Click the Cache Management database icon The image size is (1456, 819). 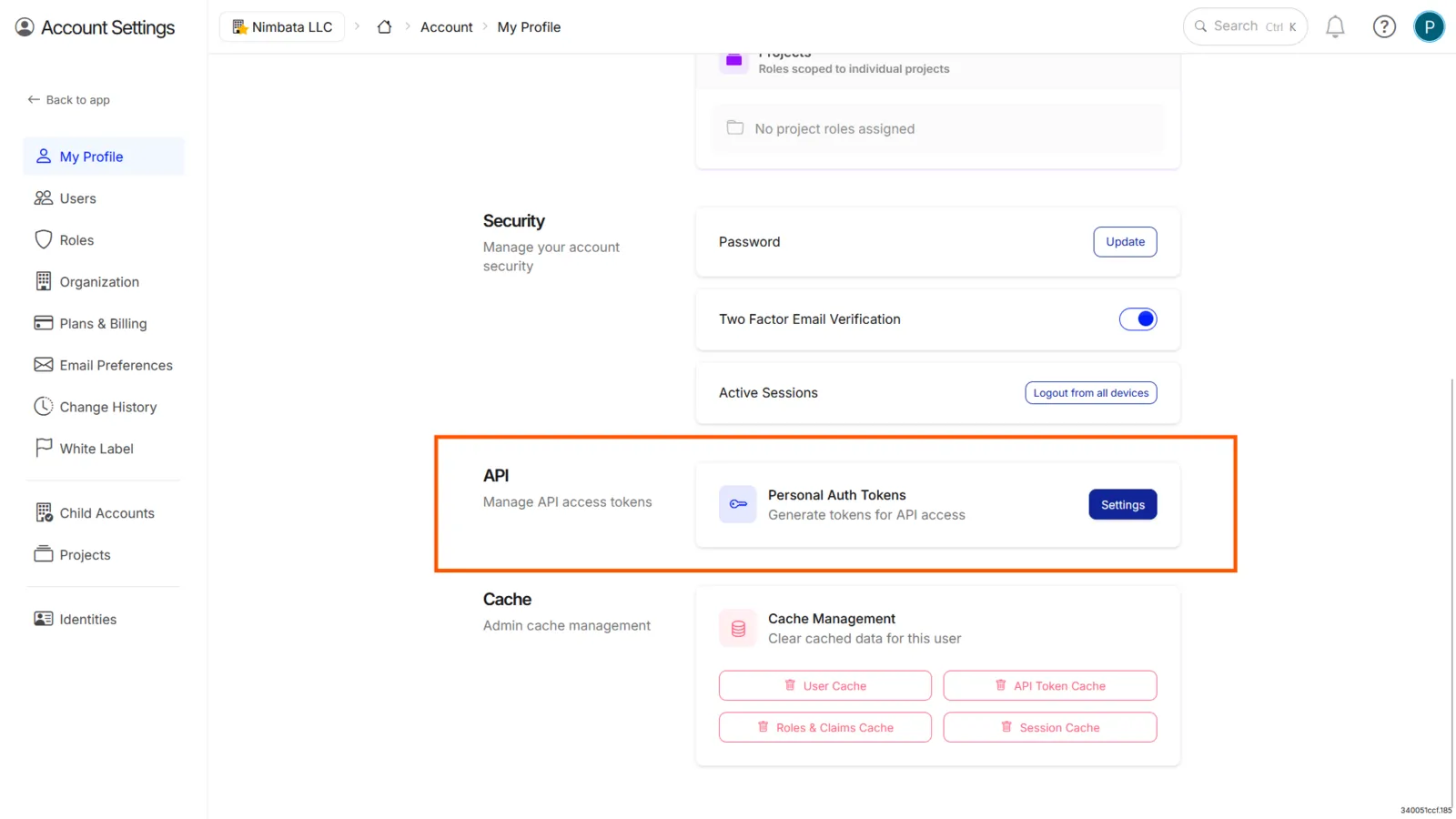tap(738, 628)
